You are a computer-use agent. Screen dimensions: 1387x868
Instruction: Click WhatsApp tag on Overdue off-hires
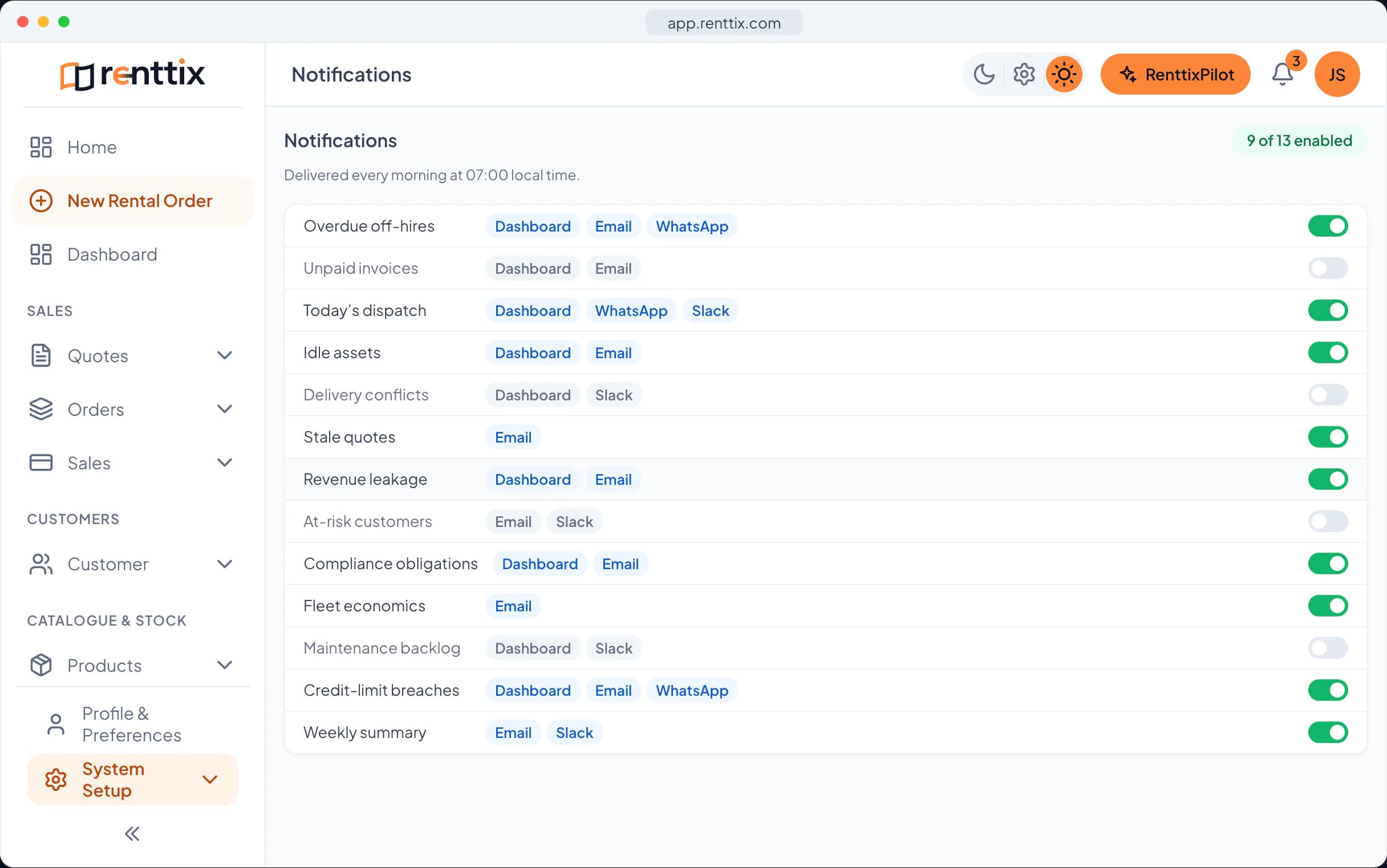point(692,226)
